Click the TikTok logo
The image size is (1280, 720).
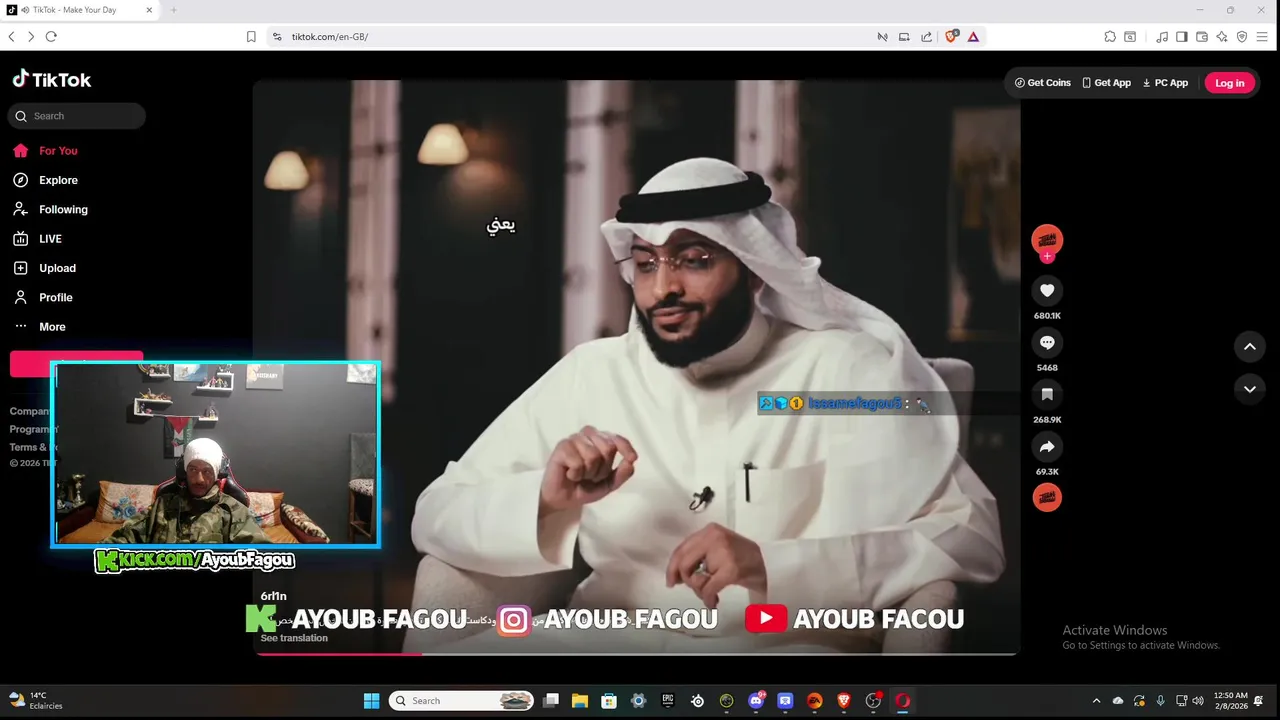(52, 80)
